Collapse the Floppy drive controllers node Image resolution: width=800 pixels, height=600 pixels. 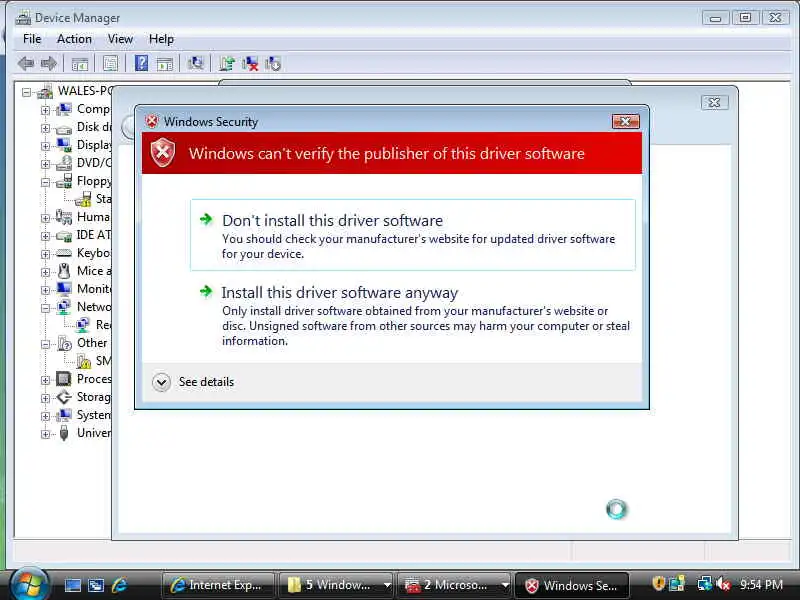(45, 182)
